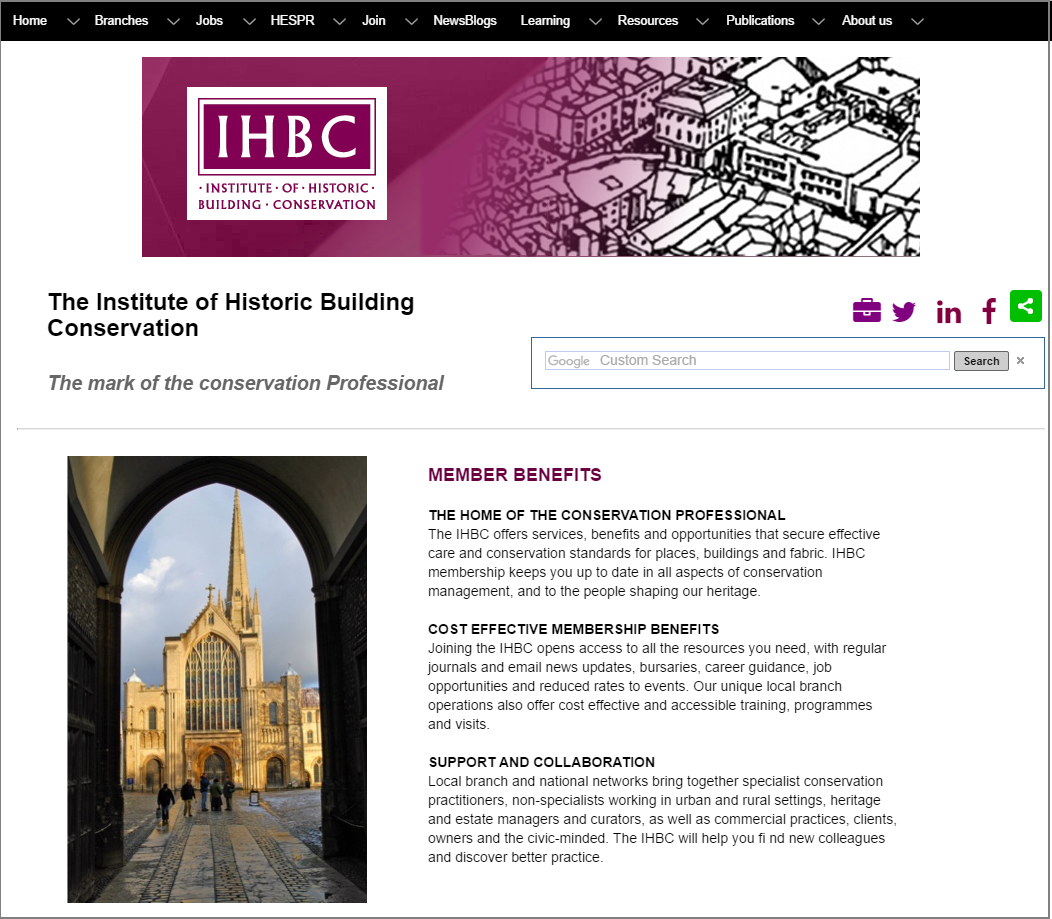The image size is (1052, 919).
Task: Click the IHBC logo in banner
Action: (287, 154)
